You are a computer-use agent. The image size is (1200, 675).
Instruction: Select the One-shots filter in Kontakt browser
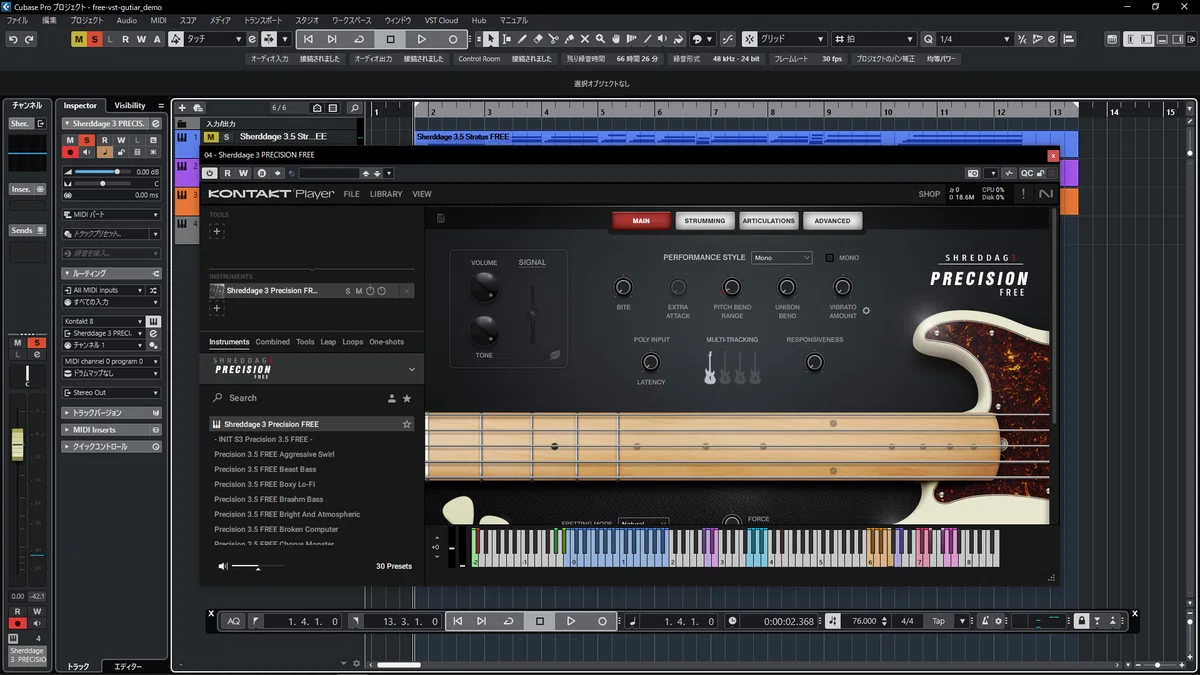click(387, 342)
